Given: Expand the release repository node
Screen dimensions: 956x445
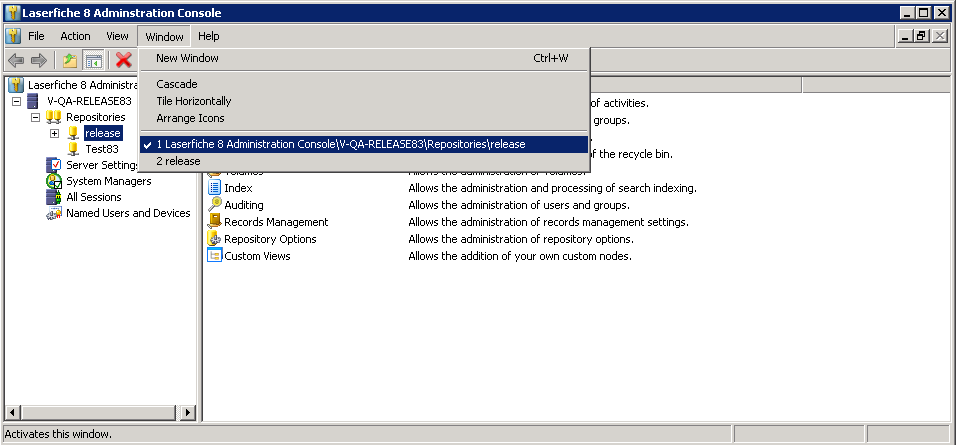Looking at the screenshot, I should [x=55, y=133].
